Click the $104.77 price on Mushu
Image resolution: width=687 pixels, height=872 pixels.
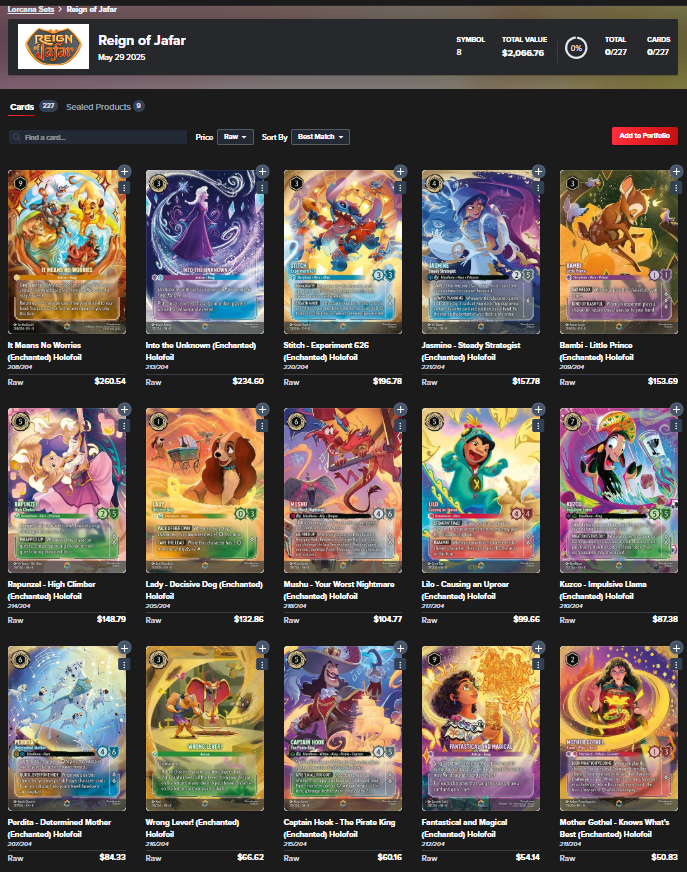tap(387, 619)
